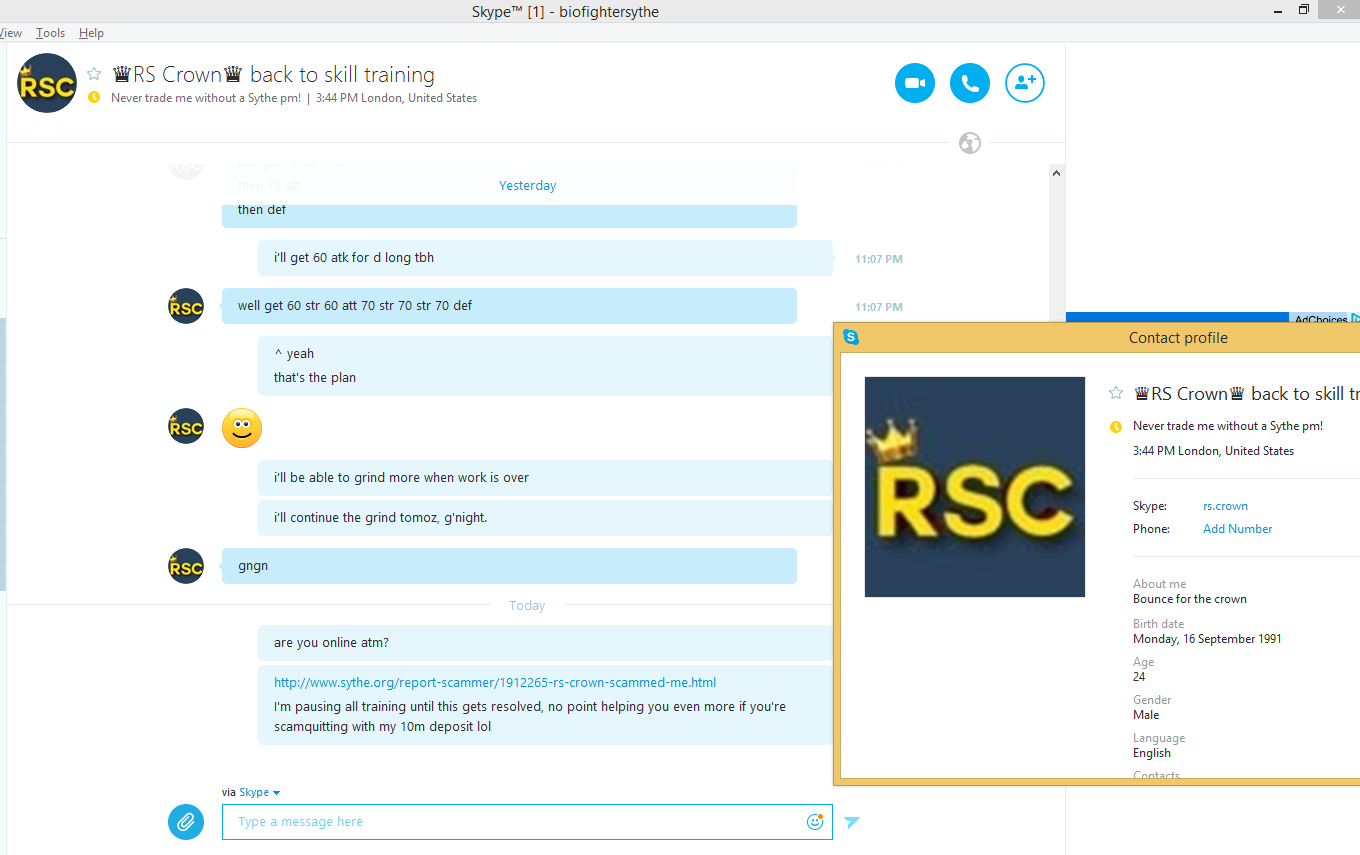Type a message here input field

click(x=527, y=822)
